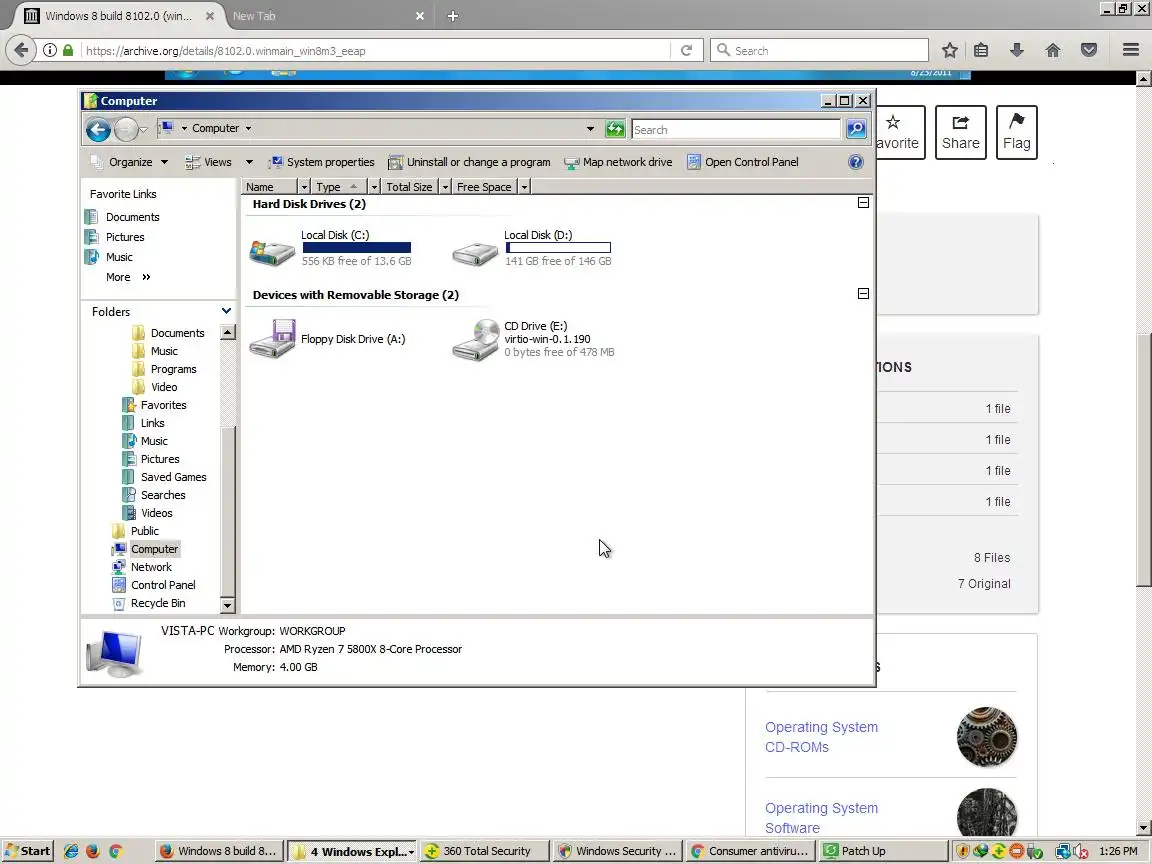Launch Internet Explorer from quick launch

pyautogui.click(x=71, y=851)
